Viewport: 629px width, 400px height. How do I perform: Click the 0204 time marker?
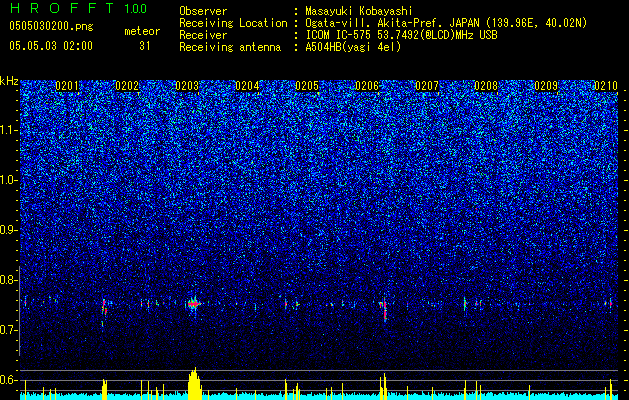click(x=247, y=86)
